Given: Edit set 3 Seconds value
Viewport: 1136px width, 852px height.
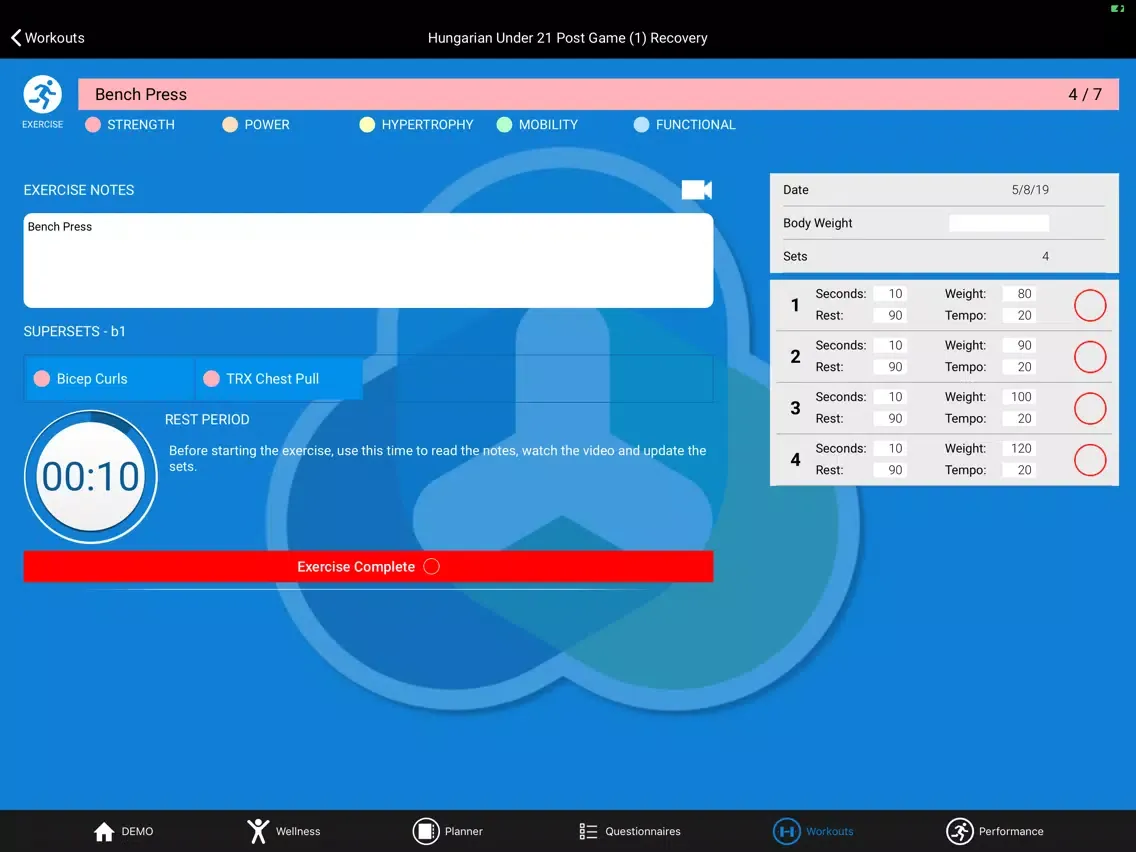Looking at the screenshot, I should click(890, 396).
